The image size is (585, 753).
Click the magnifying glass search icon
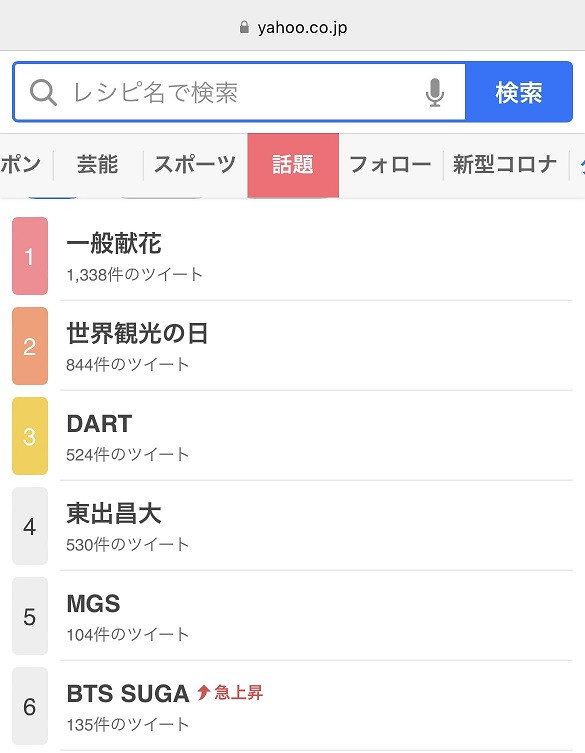tap(43, 92)
